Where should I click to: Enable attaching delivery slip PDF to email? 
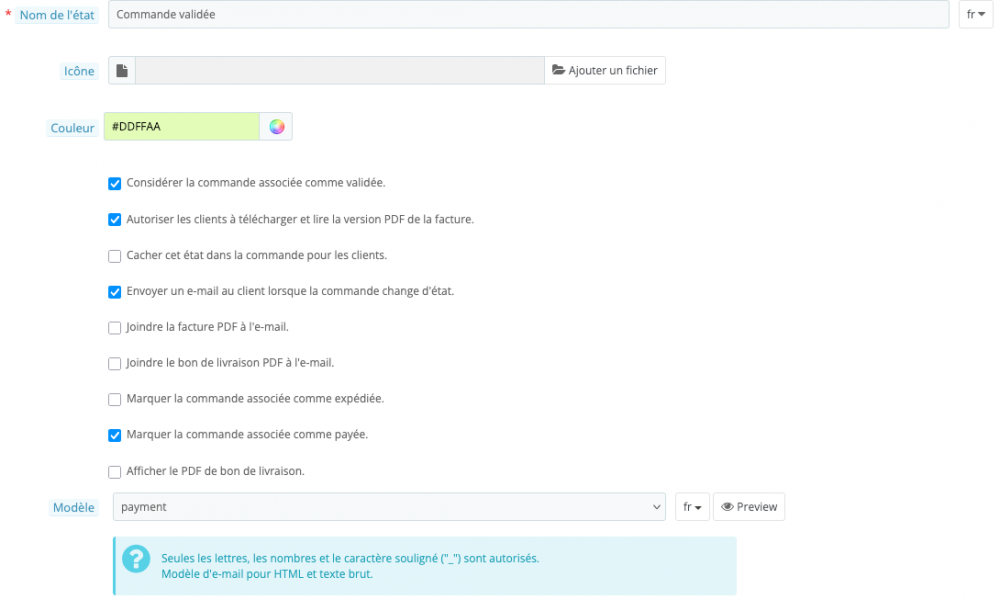[x=114, y=363]
